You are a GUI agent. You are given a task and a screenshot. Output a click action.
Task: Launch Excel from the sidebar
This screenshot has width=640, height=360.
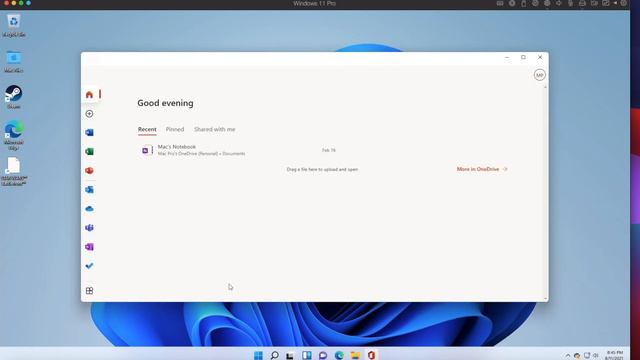[89, 151]
